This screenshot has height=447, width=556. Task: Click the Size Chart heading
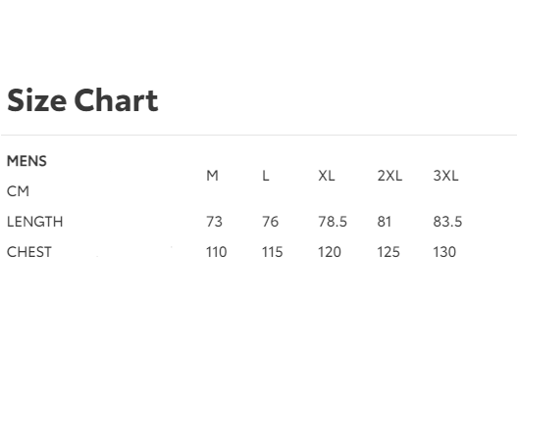[82, 101]
